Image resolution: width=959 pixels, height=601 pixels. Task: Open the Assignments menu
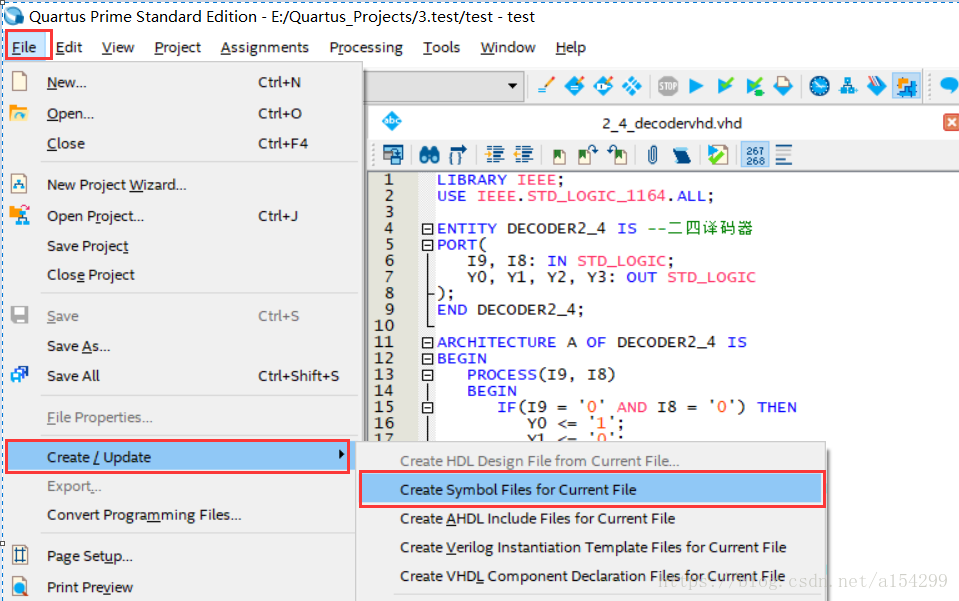tap(264, 47)
